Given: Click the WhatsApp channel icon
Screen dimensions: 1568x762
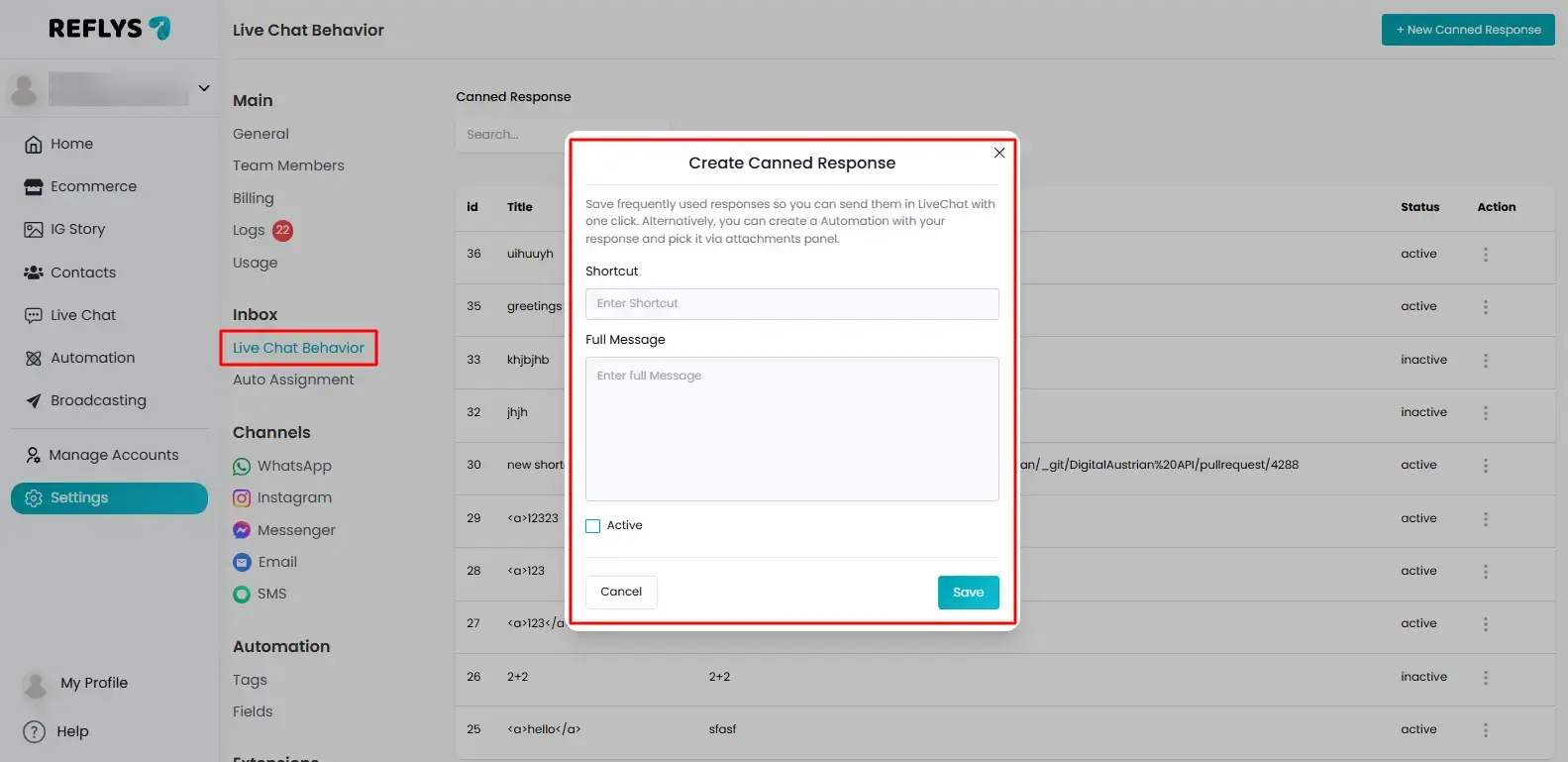Looking at the screenshot, I should [242, 467].
